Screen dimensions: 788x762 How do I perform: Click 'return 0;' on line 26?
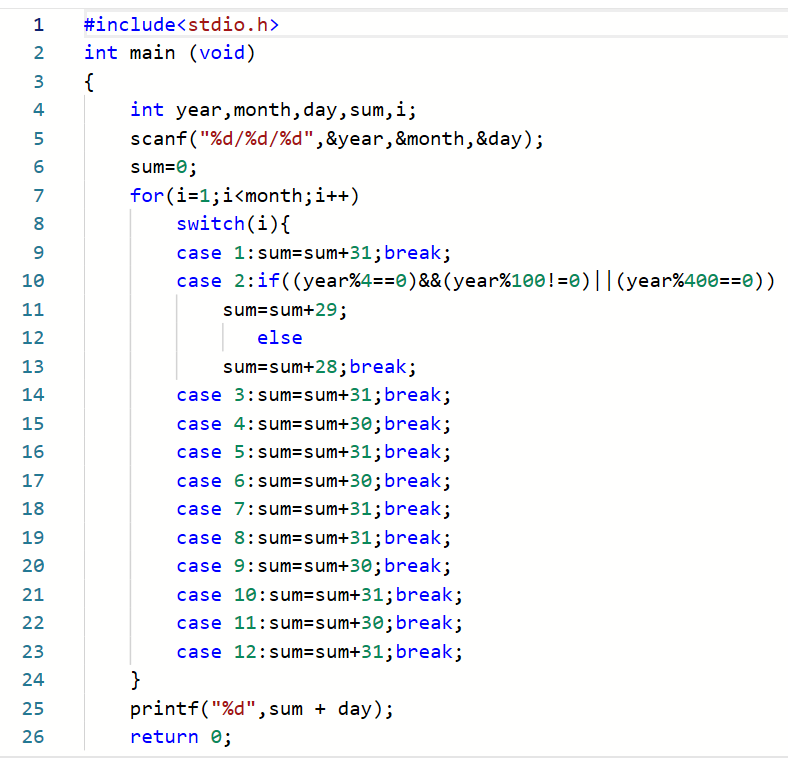(181, 737)
